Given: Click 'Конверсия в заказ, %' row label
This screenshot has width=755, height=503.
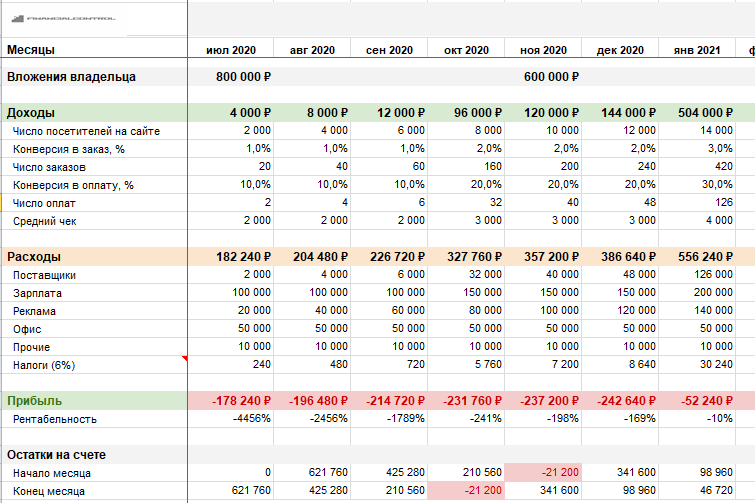Looking at the screenshot, I should pos(69,149).
